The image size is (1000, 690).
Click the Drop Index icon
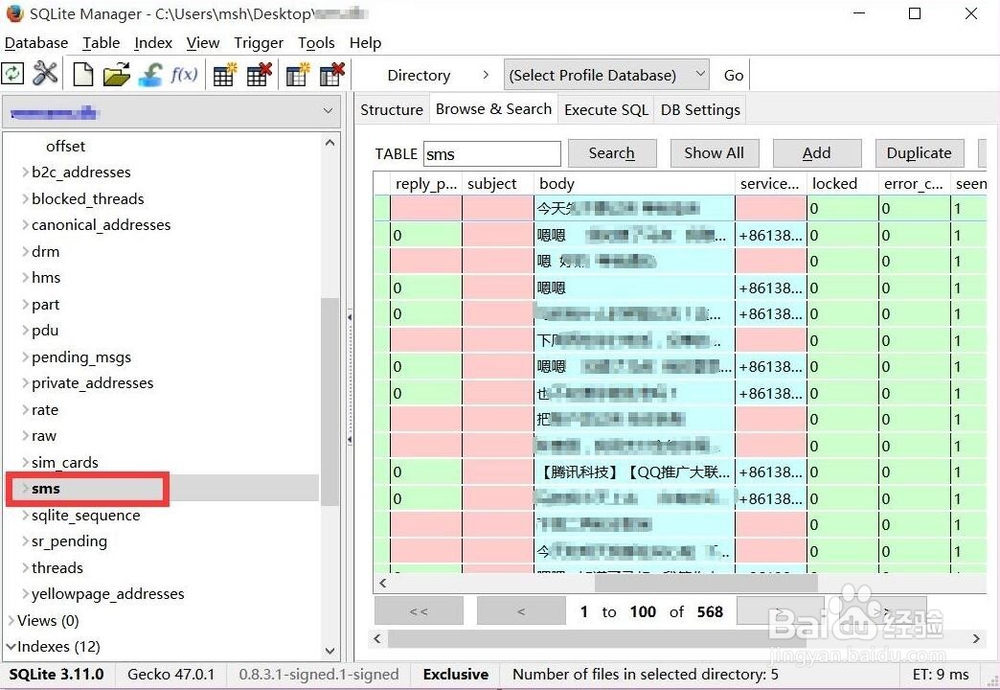pyautogui.click(x=332, y=75)
